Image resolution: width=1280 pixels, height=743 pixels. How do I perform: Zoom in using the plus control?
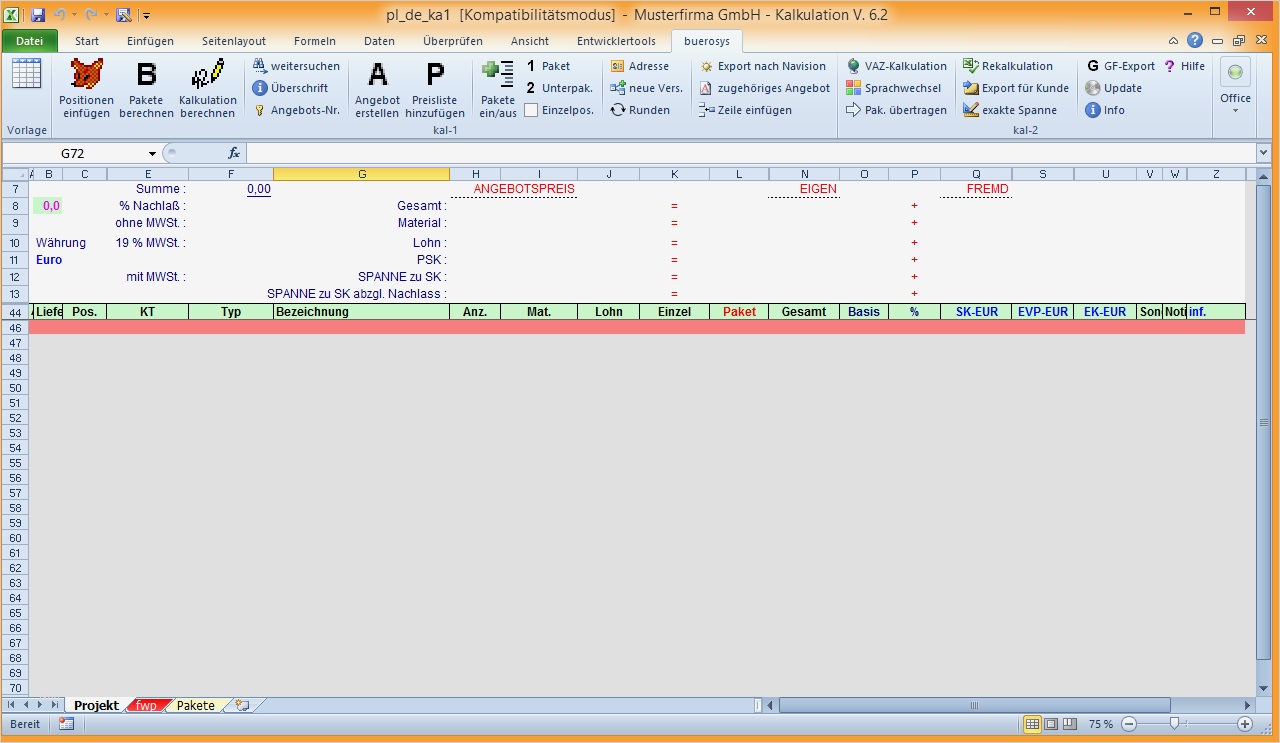coord(1245,724)
